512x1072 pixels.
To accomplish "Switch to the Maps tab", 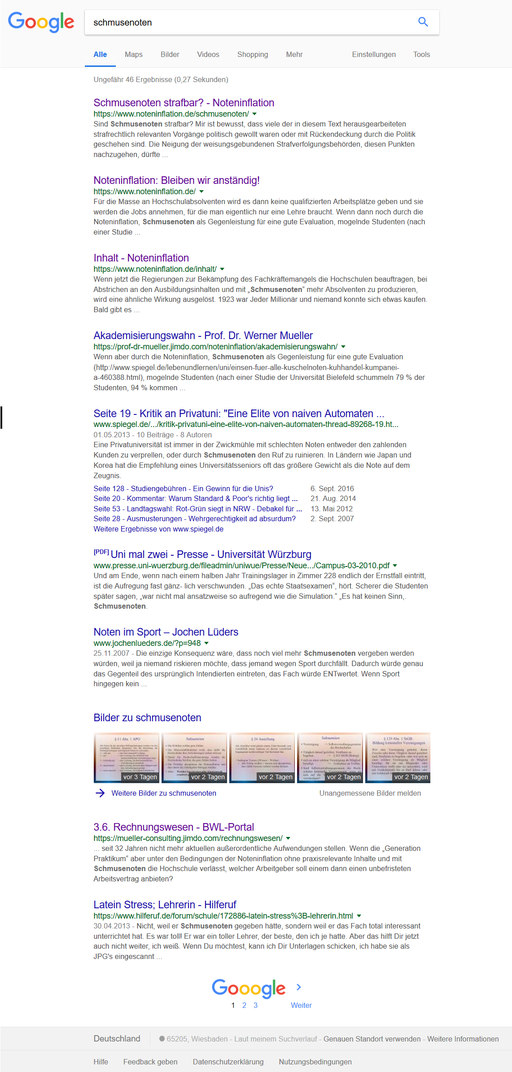I will pyautogui.click(x=134, y=54).
